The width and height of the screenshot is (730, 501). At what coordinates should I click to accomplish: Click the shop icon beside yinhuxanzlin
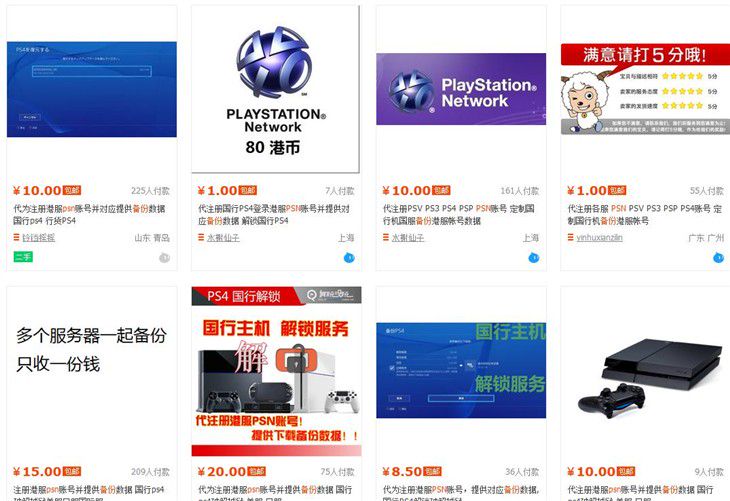coord(571,237)
